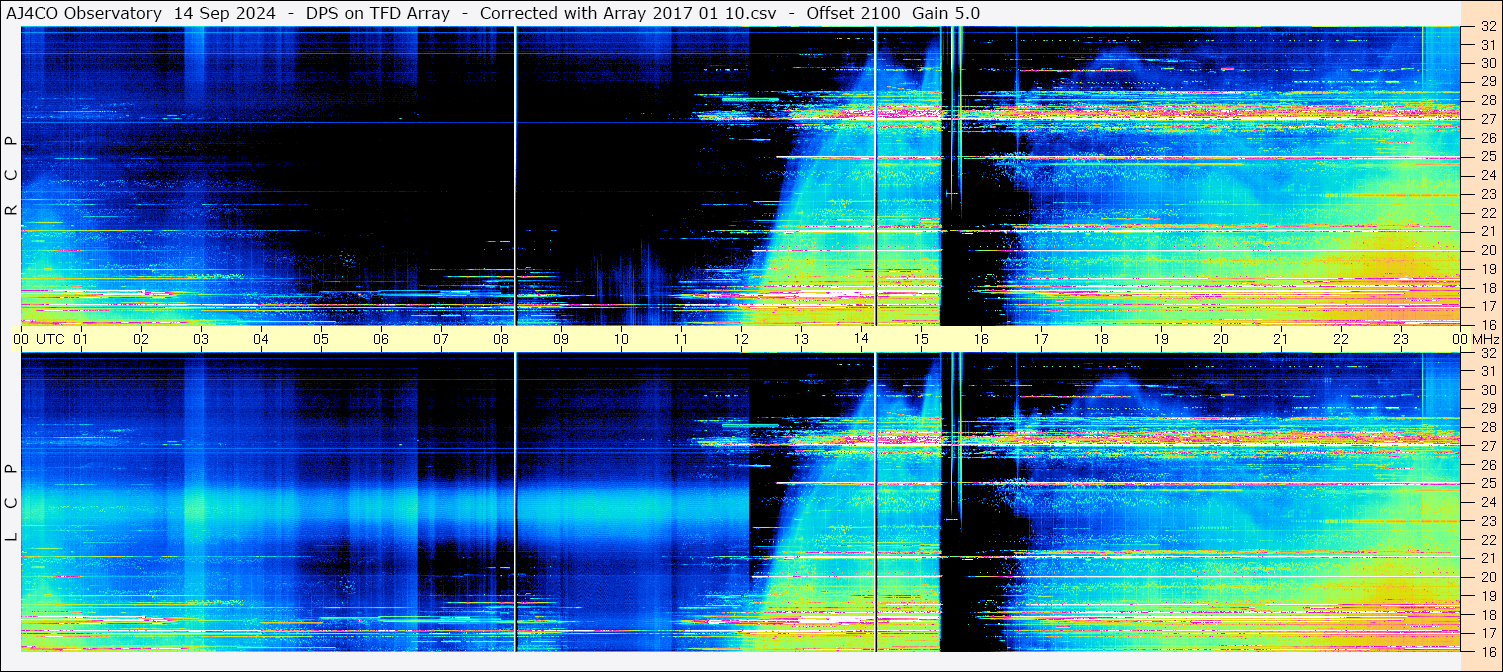This screenshot has height=672, width=1503.
Task: Select hour mark 03 on time axis
Action: (201, 339)
